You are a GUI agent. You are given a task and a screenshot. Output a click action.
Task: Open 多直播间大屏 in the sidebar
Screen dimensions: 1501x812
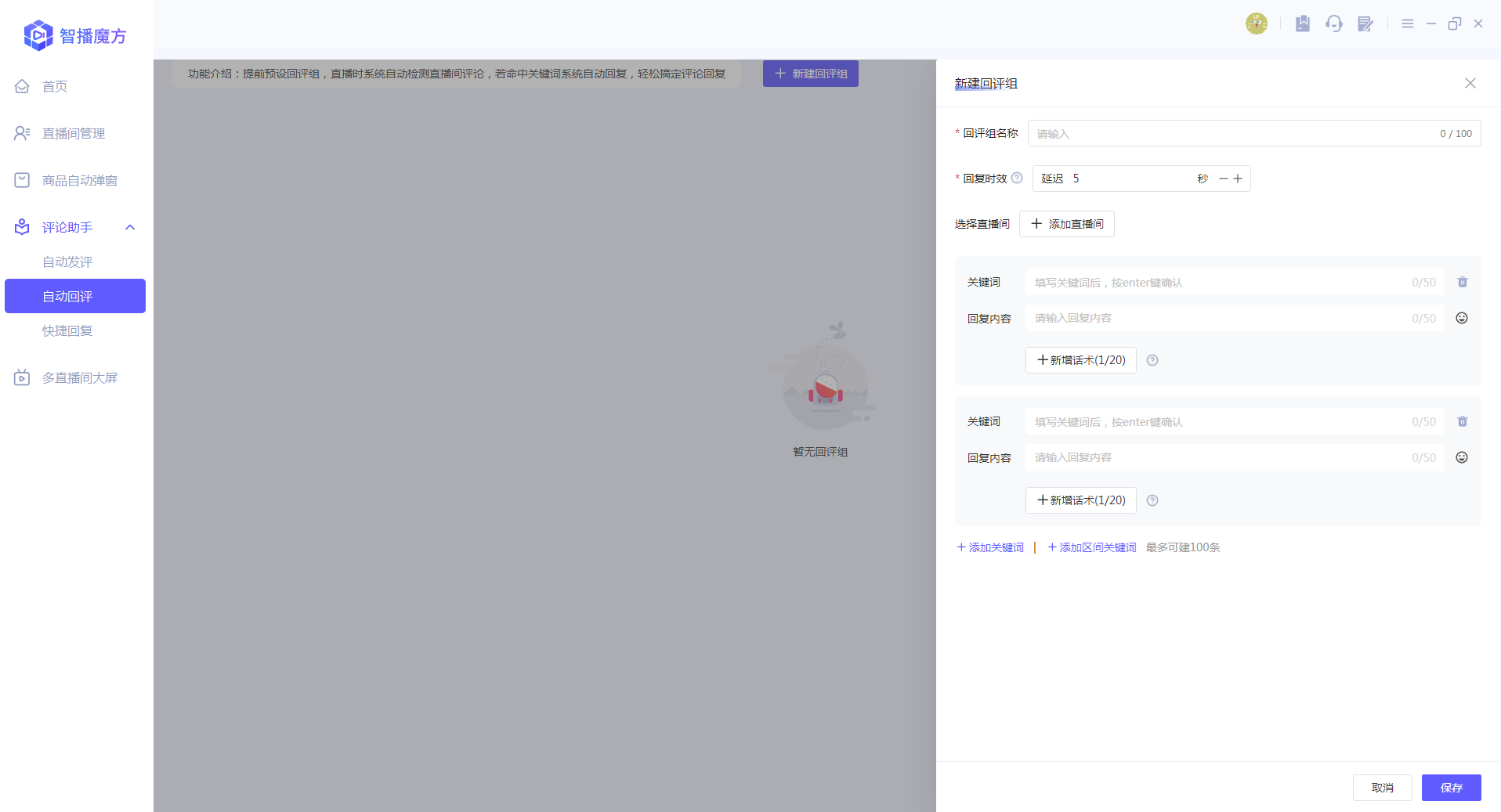80,377
